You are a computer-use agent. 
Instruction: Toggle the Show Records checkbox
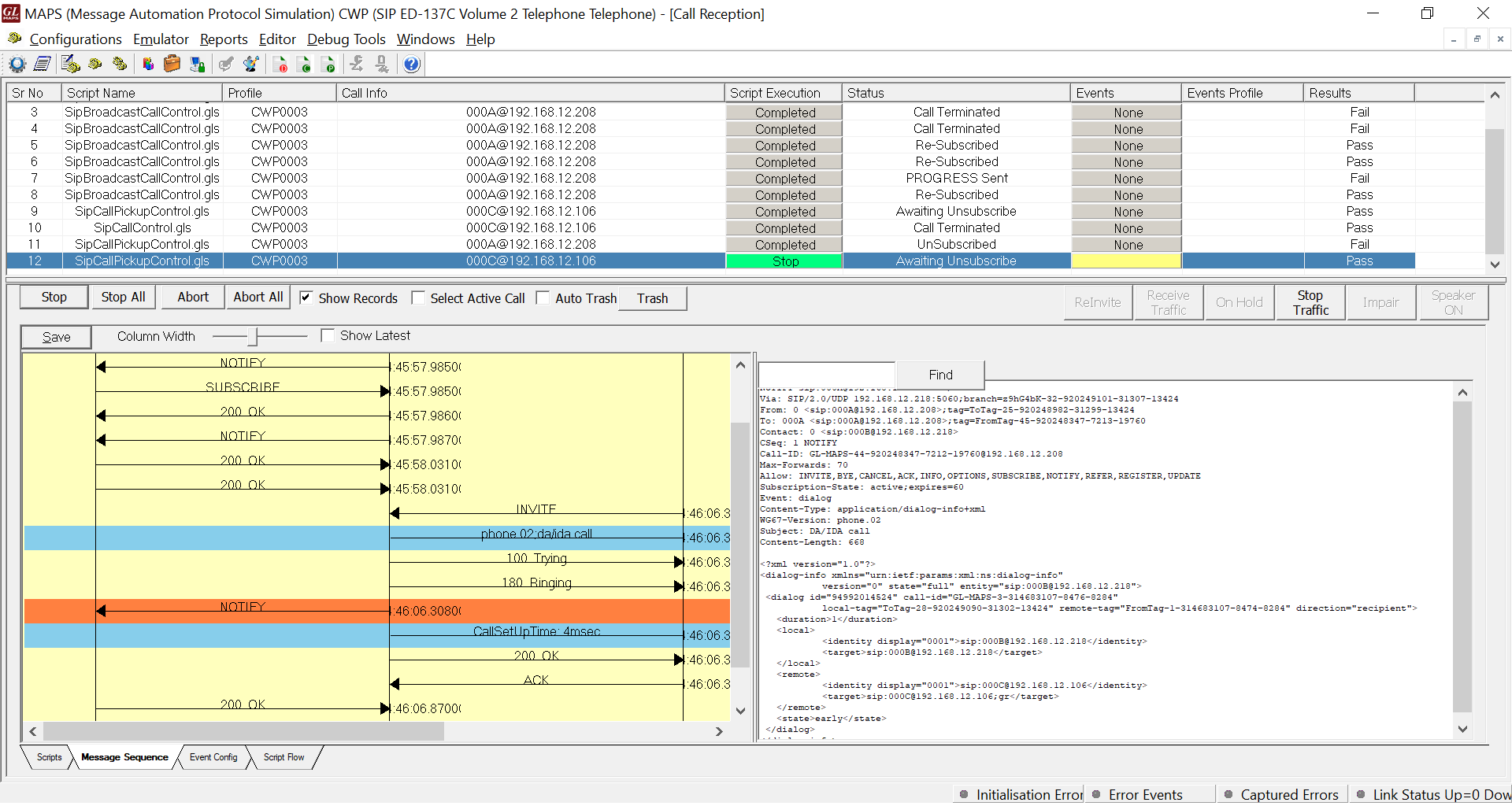pyautogui.click(x=306, y=298)
